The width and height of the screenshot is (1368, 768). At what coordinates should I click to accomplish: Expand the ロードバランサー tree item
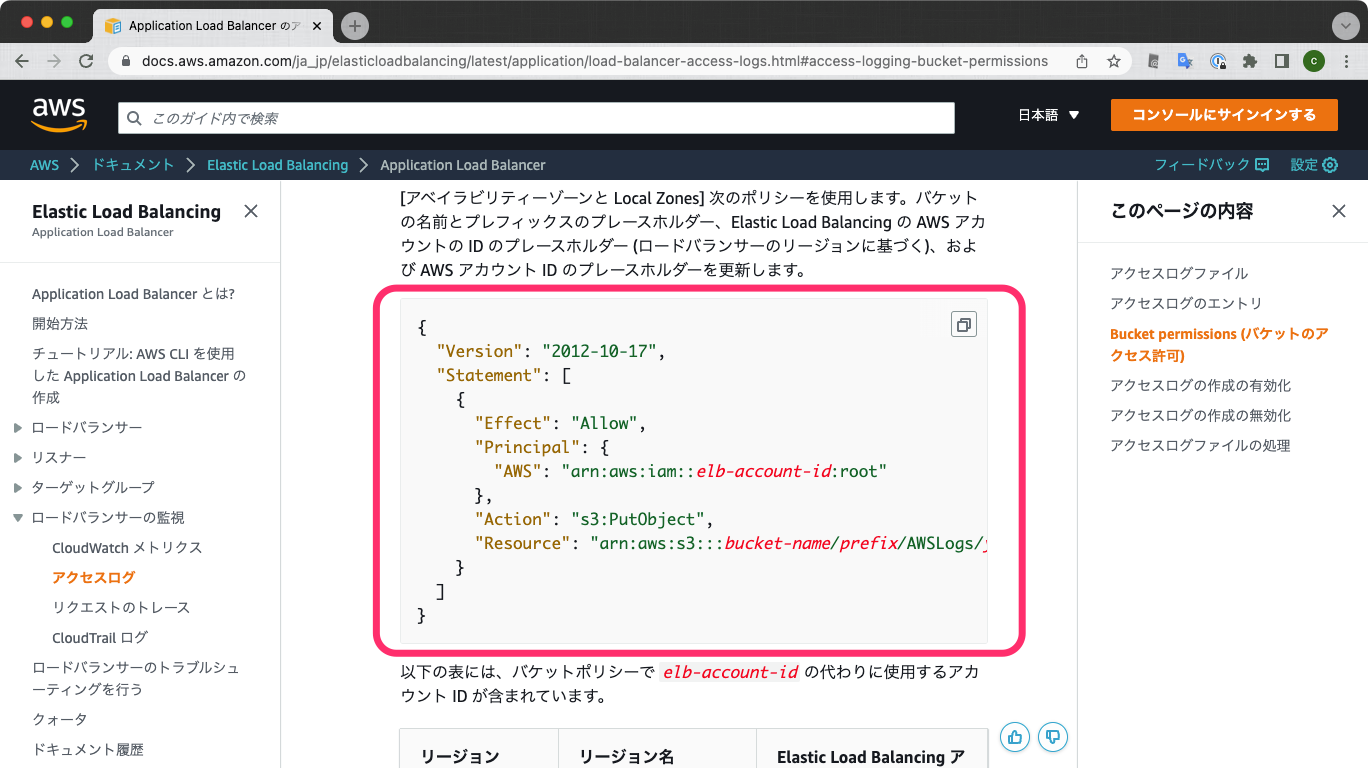18,428
